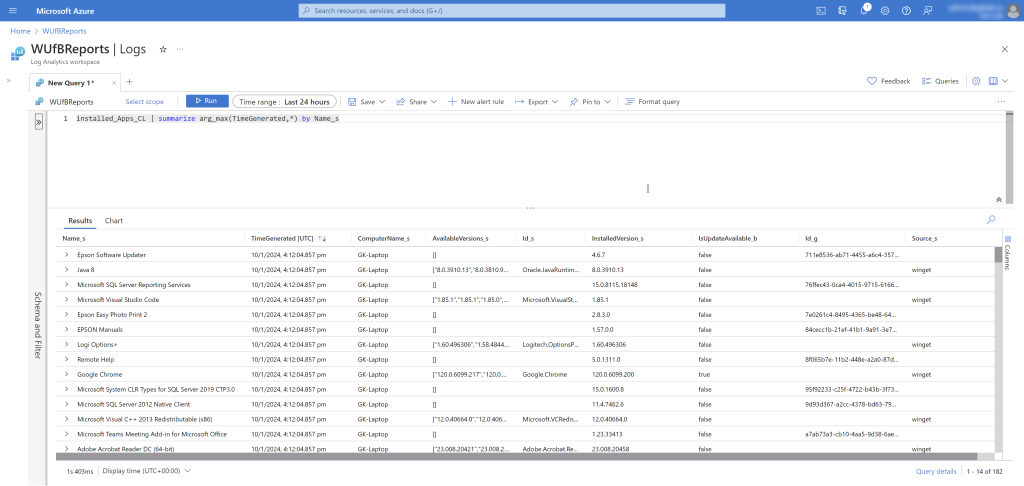Go to Home breadcrumb
Viewport: 1024px width, 486px height.
point(20,31)
